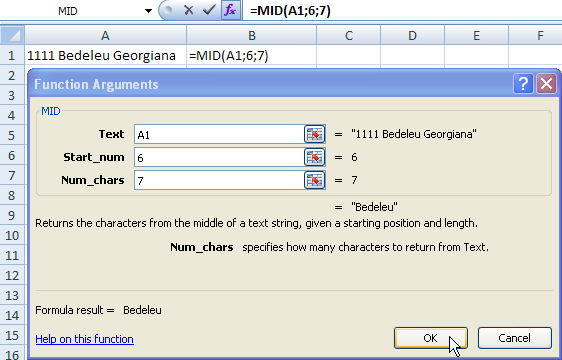Select cell A1 with 1111 Bedeleu Georgiana

click(105, 55)
